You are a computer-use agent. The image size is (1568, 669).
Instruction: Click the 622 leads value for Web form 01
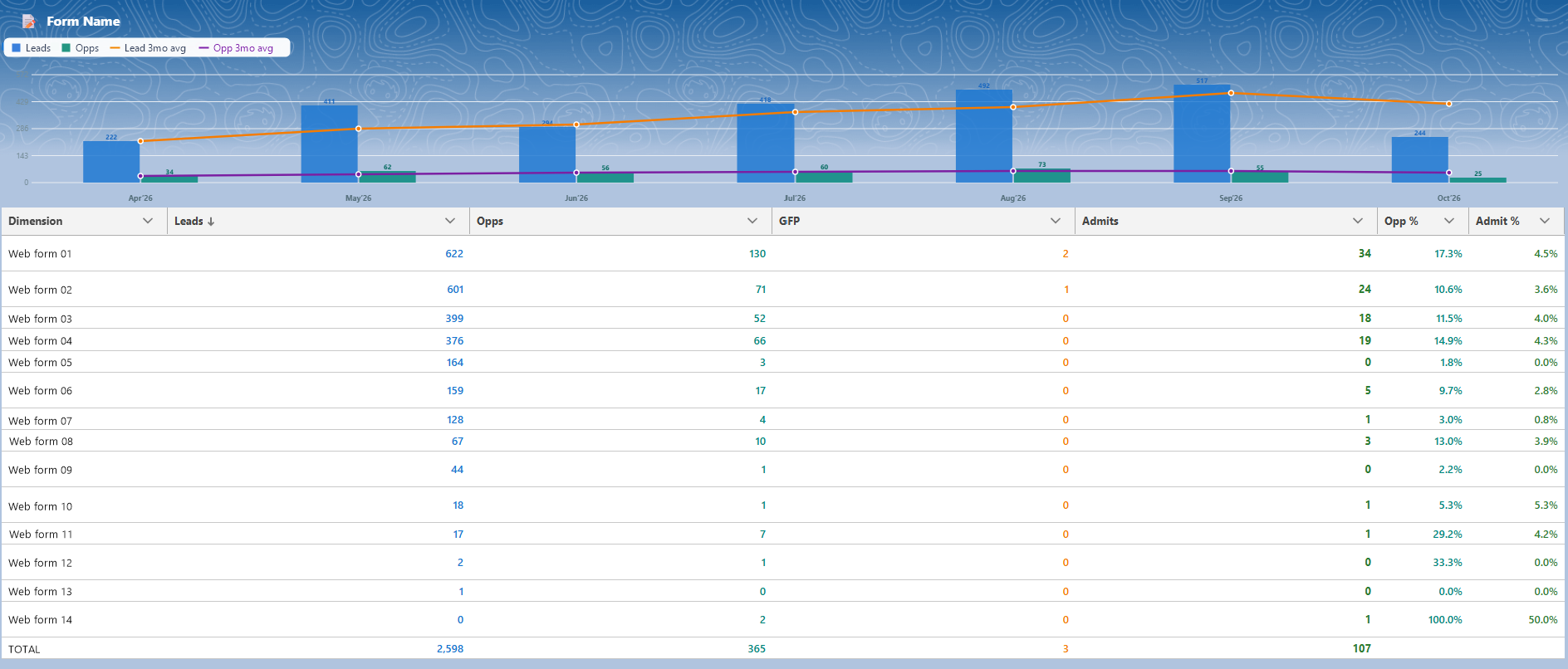coord(454,254)
